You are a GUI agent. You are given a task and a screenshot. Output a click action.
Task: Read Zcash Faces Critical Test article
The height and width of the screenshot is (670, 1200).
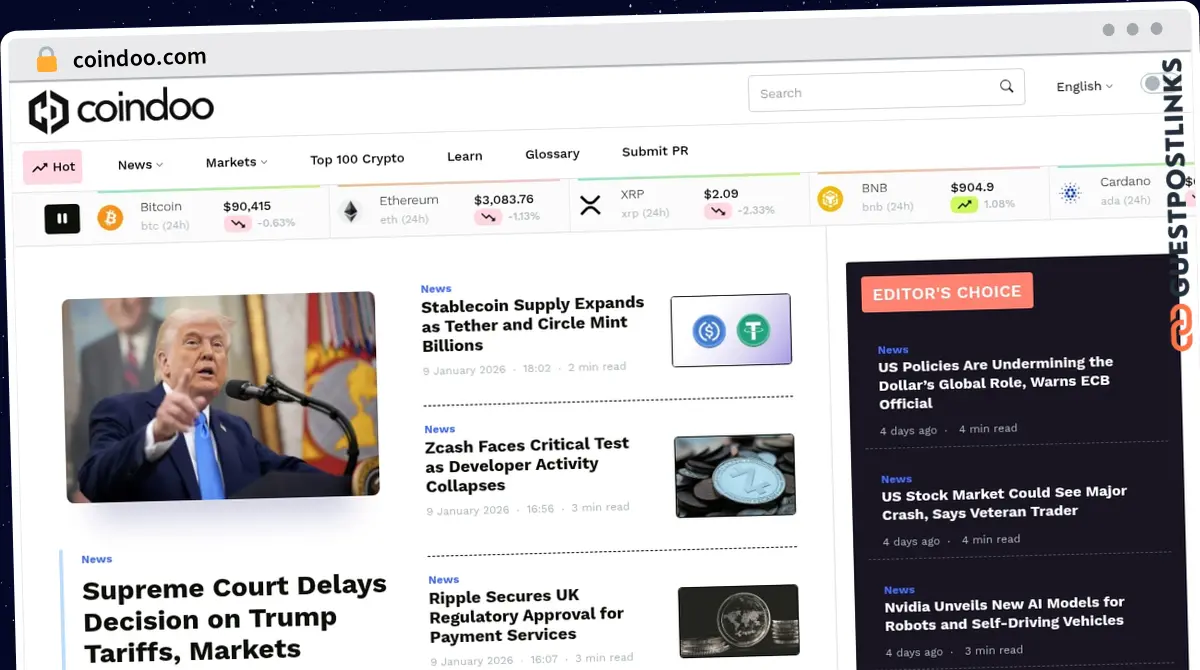[527, 465]
